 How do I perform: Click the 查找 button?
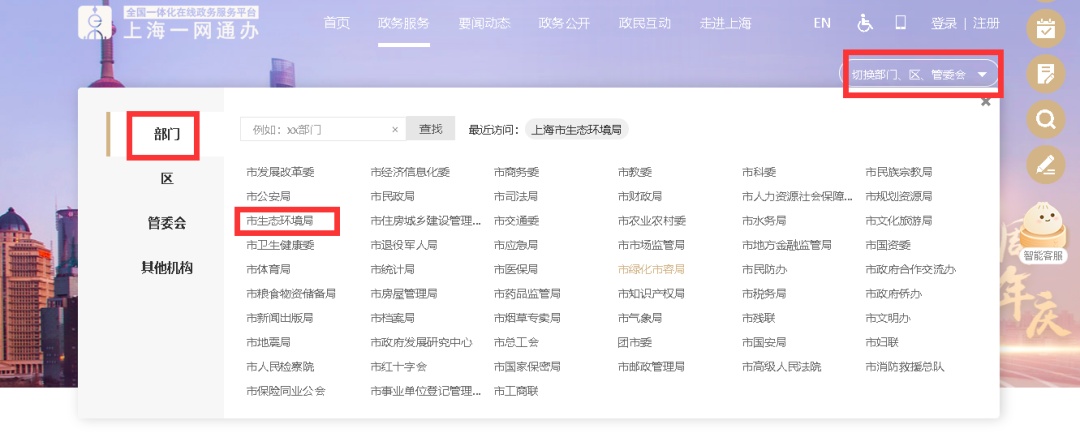430,129
